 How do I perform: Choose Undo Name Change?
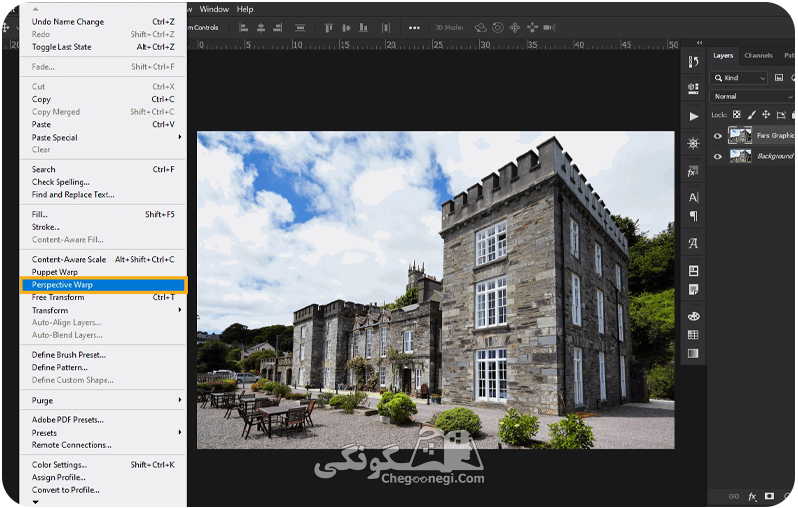(103, 21)
